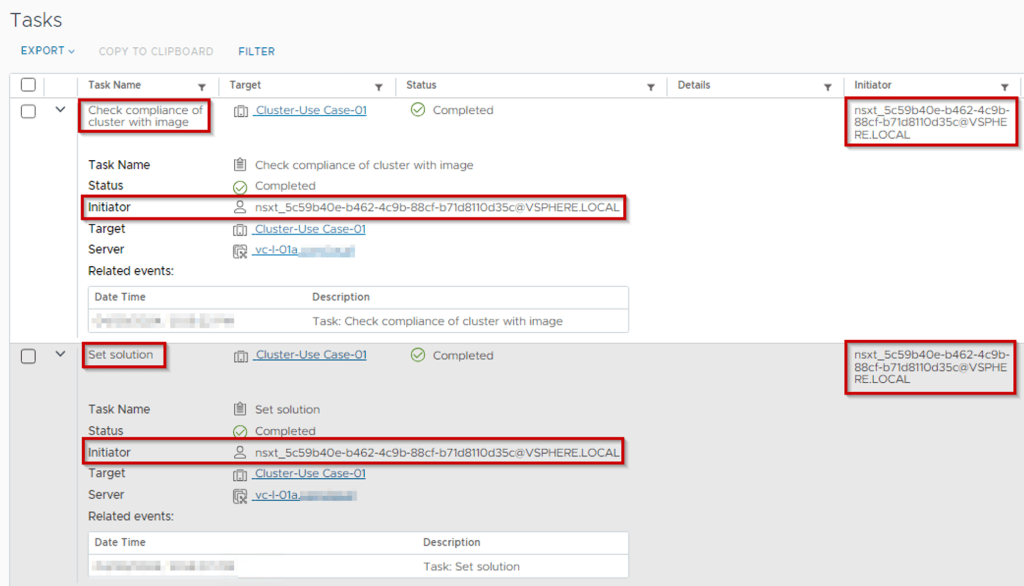
Task: Sort by the Task Name column header
Action: [x=114, y=86]
